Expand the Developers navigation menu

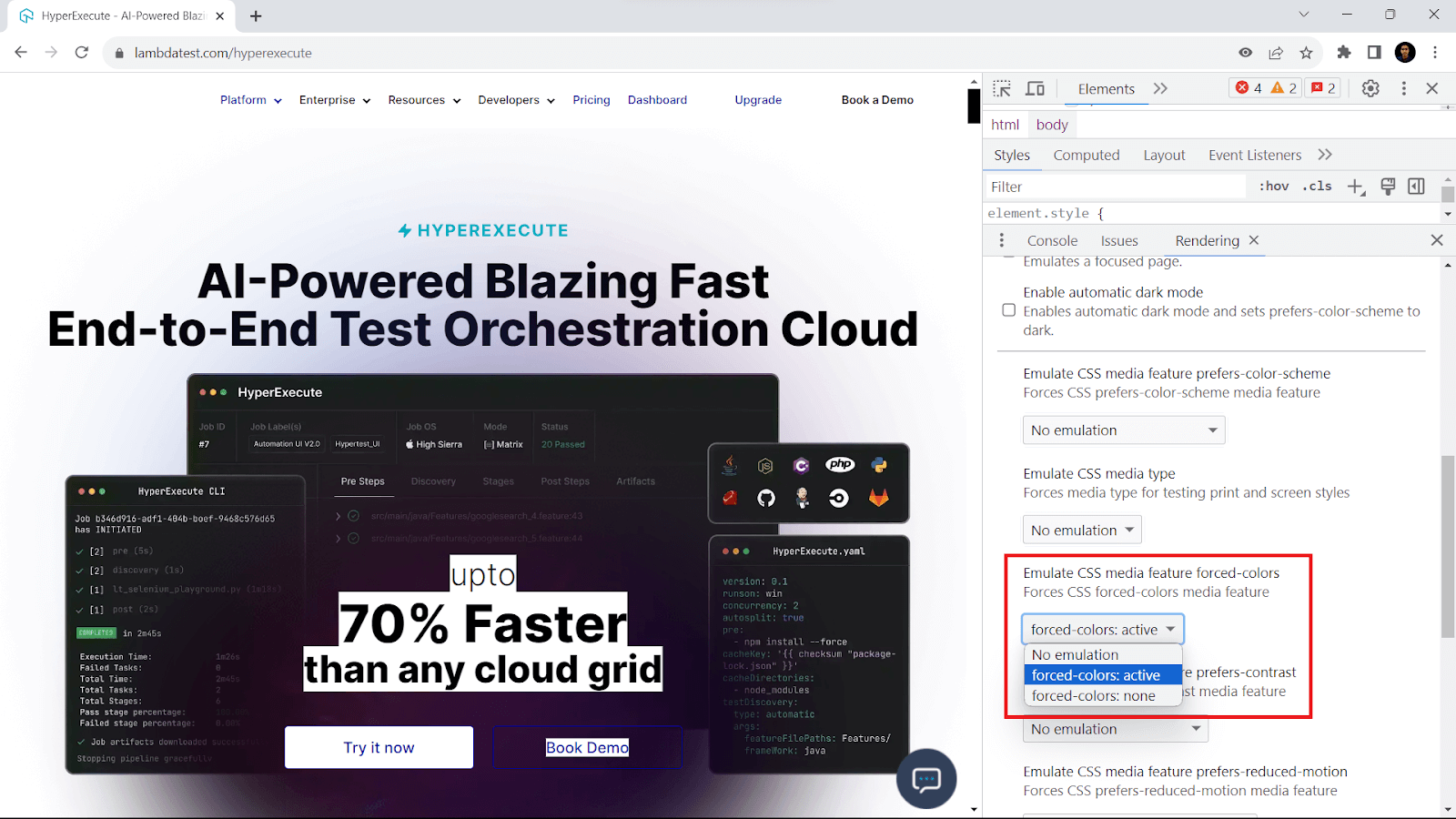tap(516, 100)
